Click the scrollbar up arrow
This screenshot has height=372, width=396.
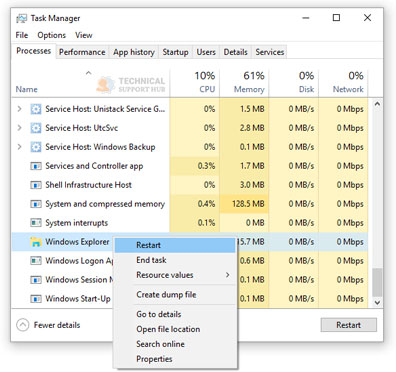[x=377, y=104]
